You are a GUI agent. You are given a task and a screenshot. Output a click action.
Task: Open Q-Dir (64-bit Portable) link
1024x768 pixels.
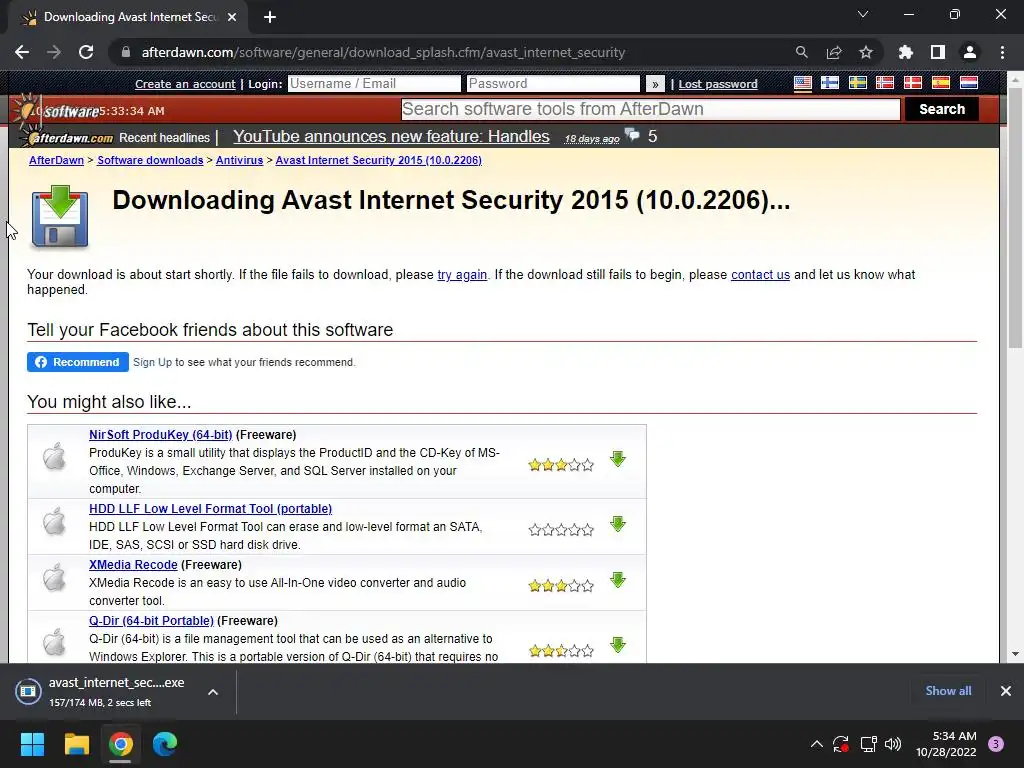click(x=151, y=621)
